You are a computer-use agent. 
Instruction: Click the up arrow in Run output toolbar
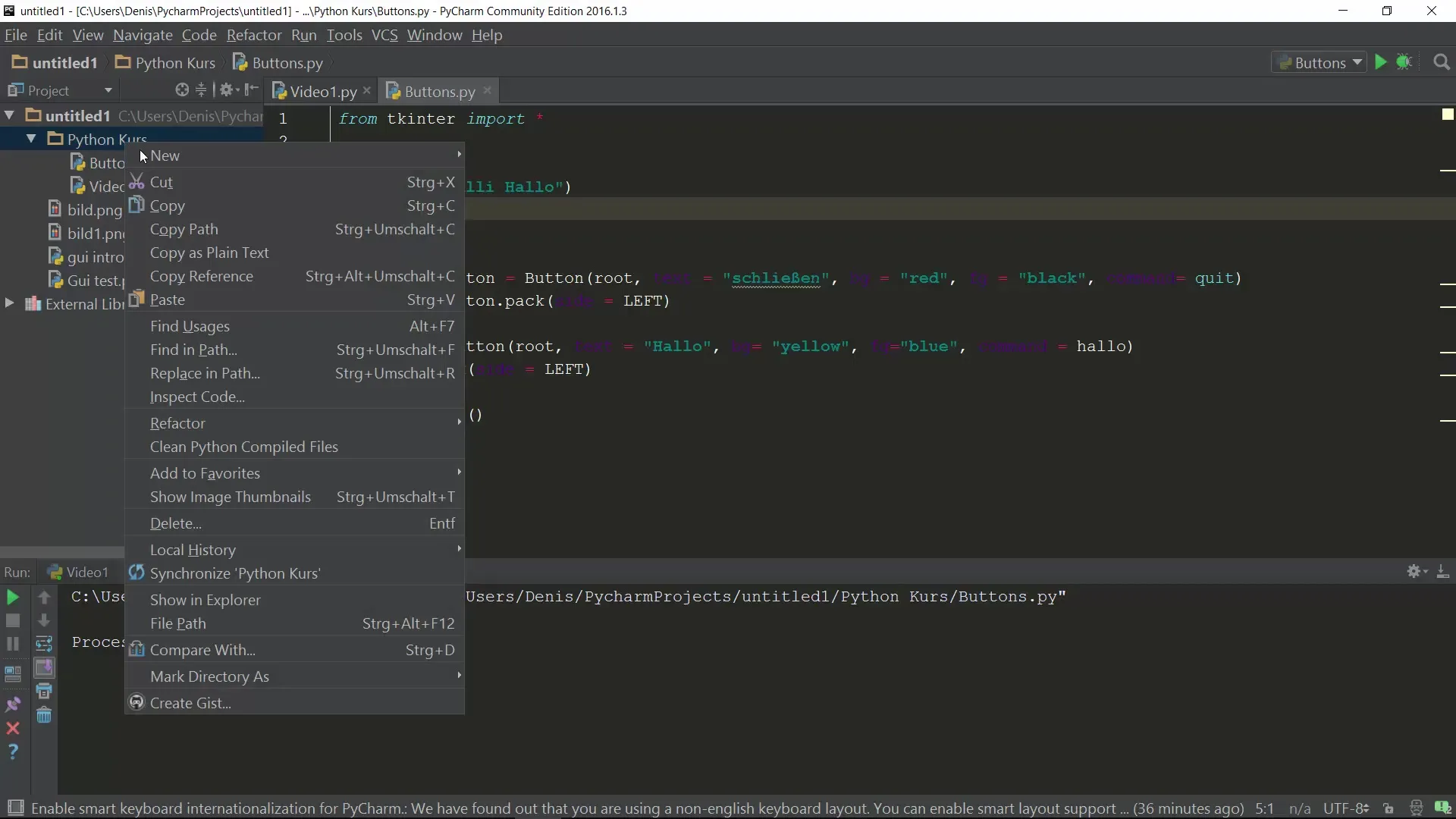coord(44,598)
